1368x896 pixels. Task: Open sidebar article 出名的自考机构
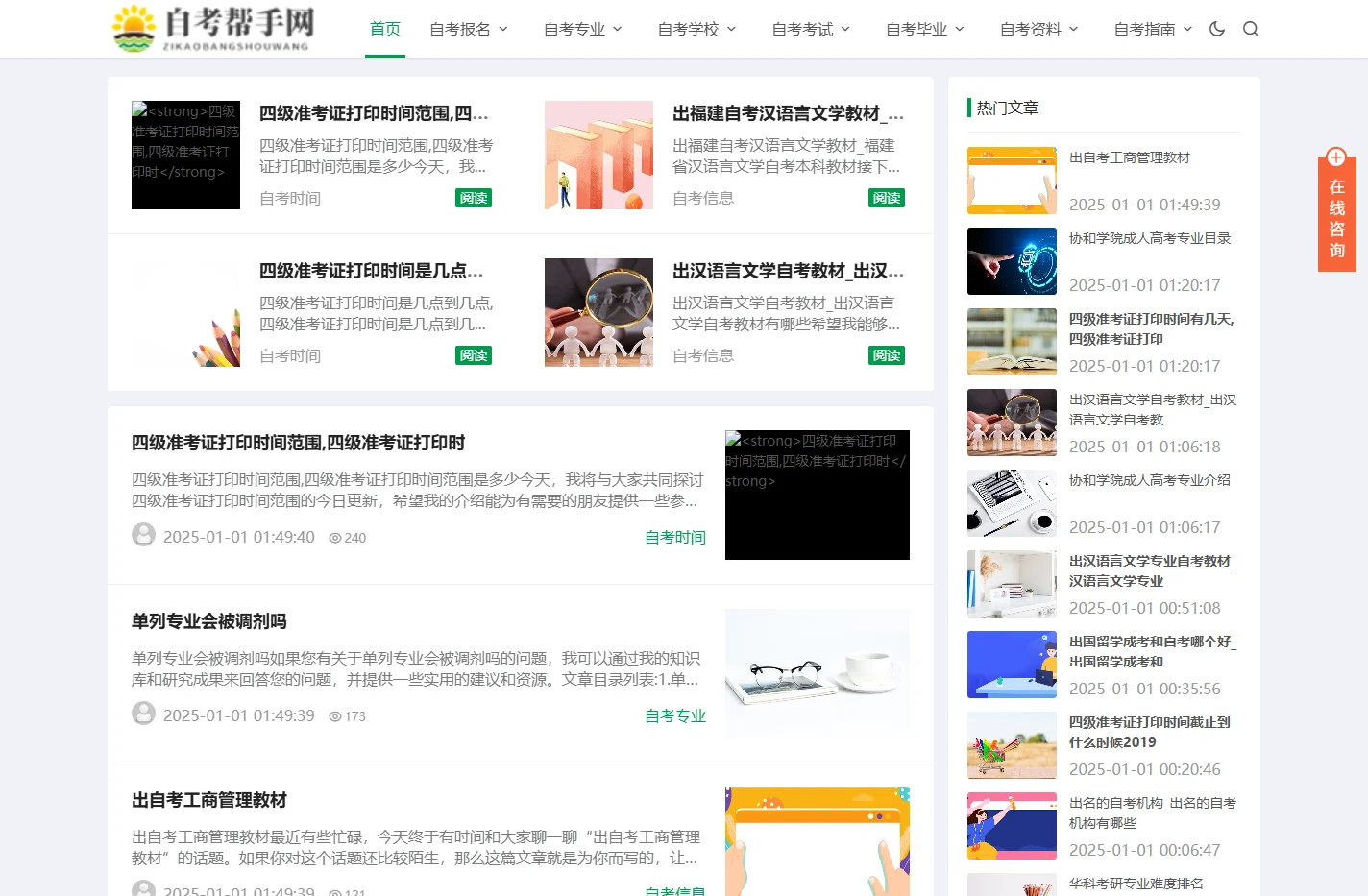click(1153, 812)
